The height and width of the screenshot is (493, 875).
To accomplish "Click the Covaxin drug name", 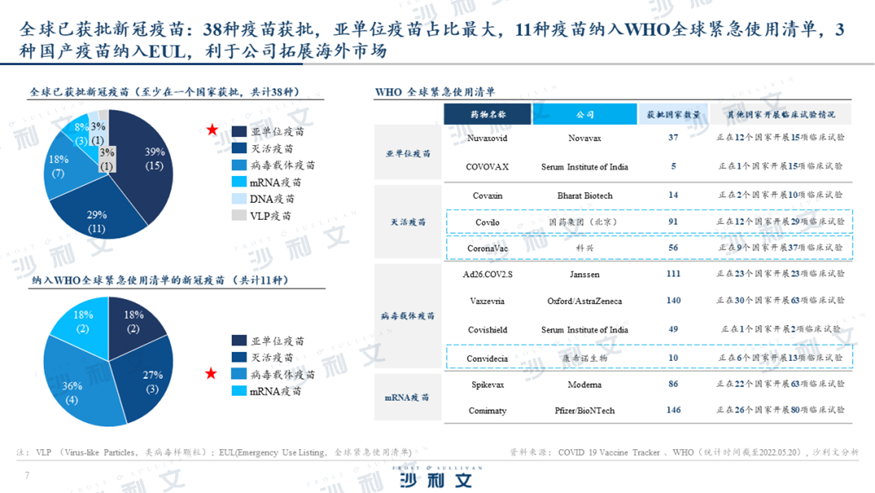I will click(x=487, y=195).
